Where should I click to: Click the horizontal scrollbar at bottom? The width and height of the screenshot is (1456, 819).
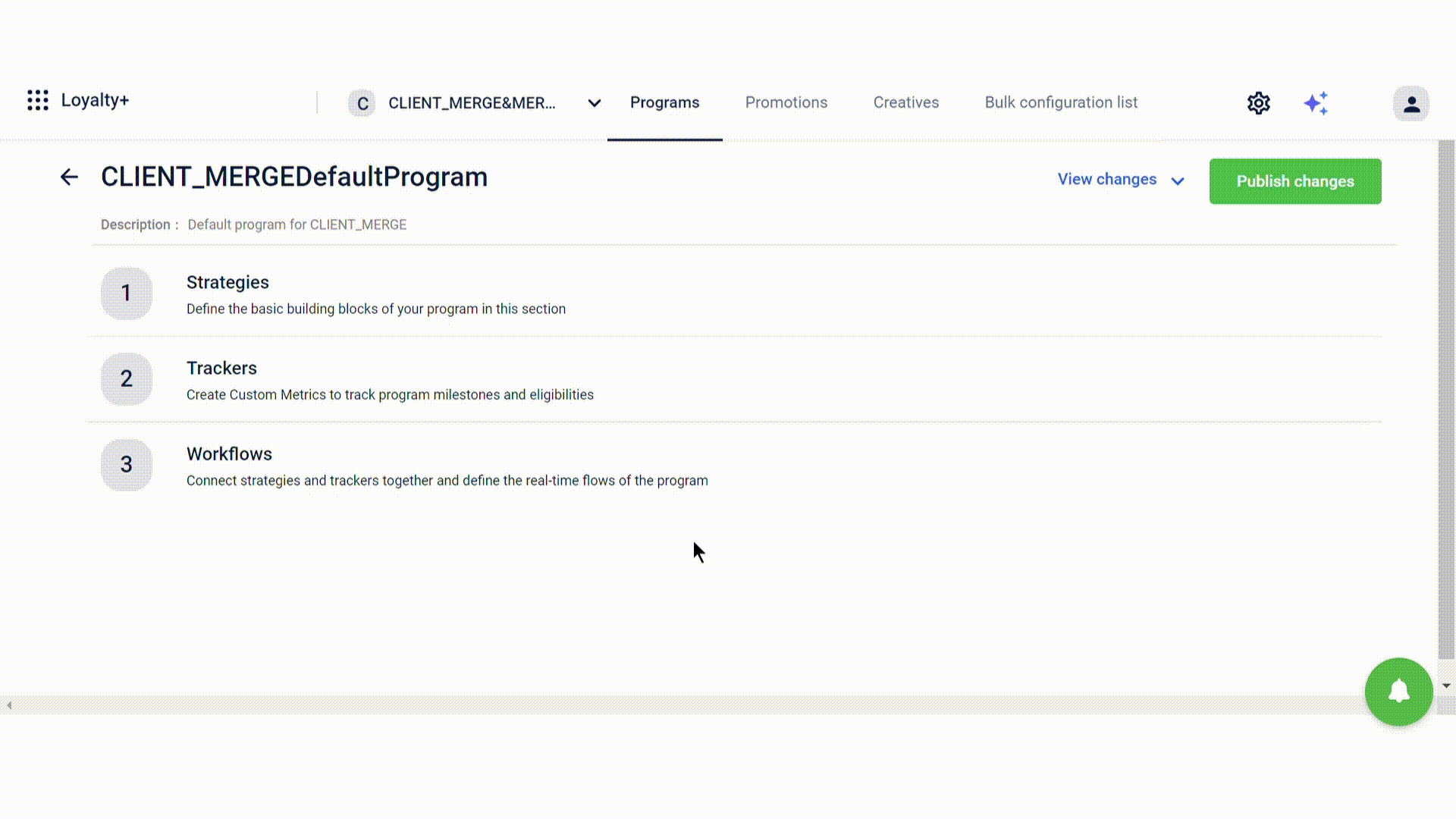(x=728, y=706)
